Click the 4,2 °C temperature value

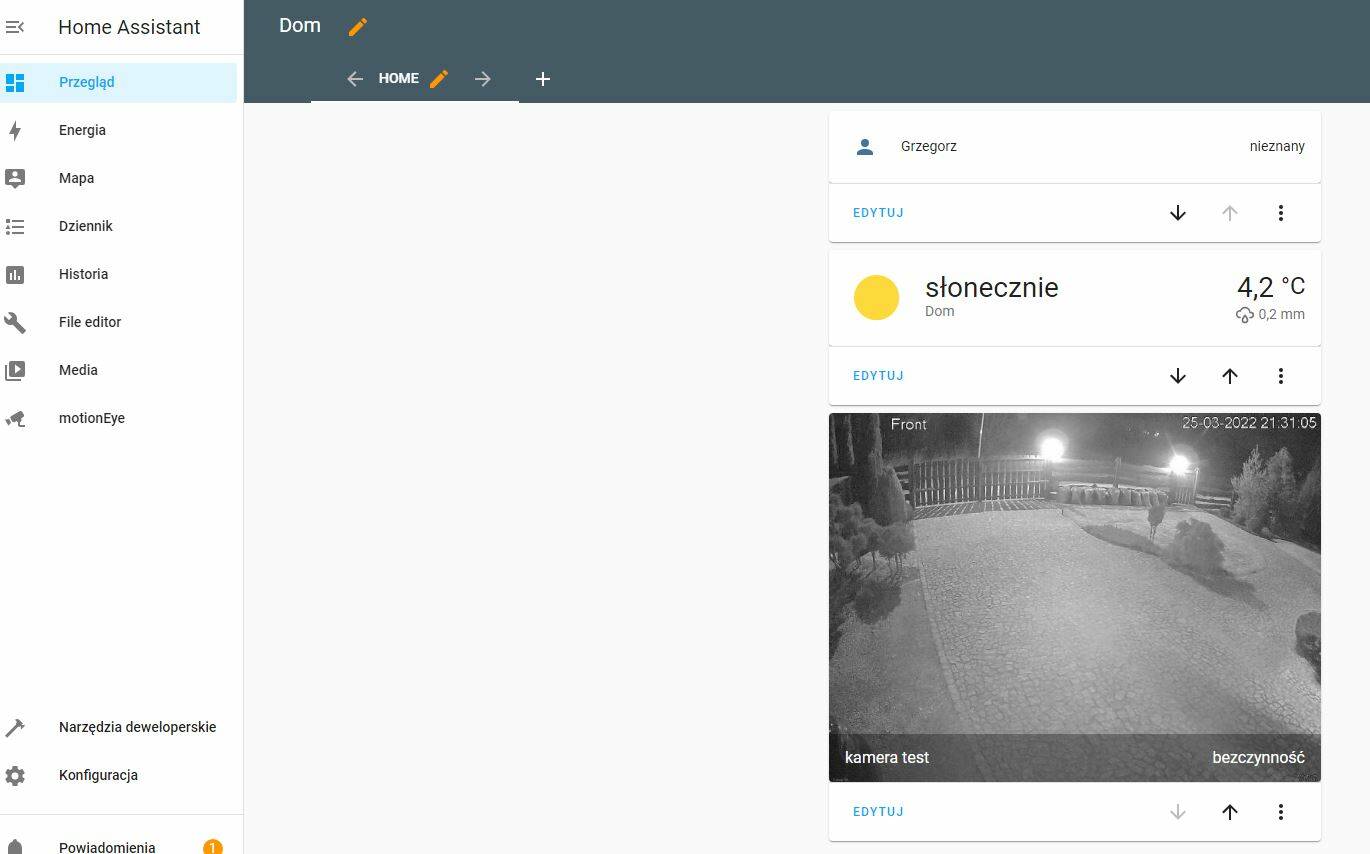pyautogui.click(x=1271, y=287)
